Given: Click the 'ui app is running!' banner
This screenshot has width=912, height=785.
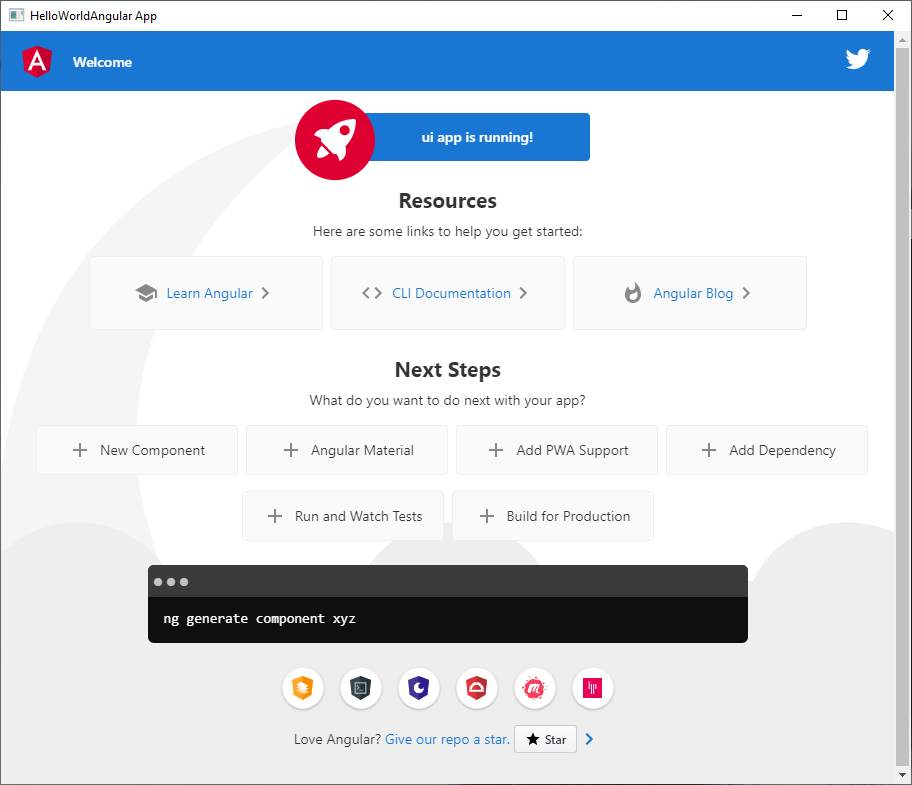Looking at the screenshot, I should click(x=477, y=137).
